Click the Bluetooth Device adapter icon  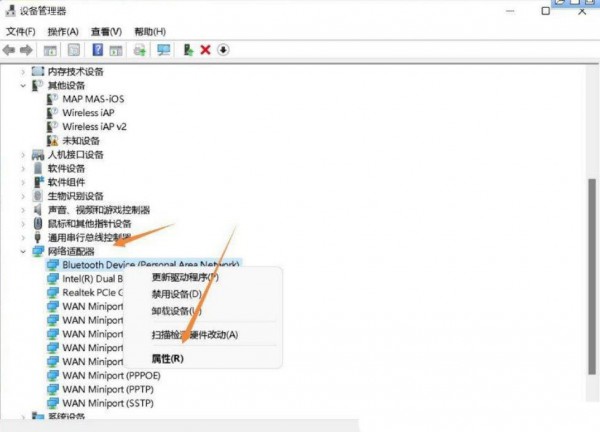tap(53, 265)
